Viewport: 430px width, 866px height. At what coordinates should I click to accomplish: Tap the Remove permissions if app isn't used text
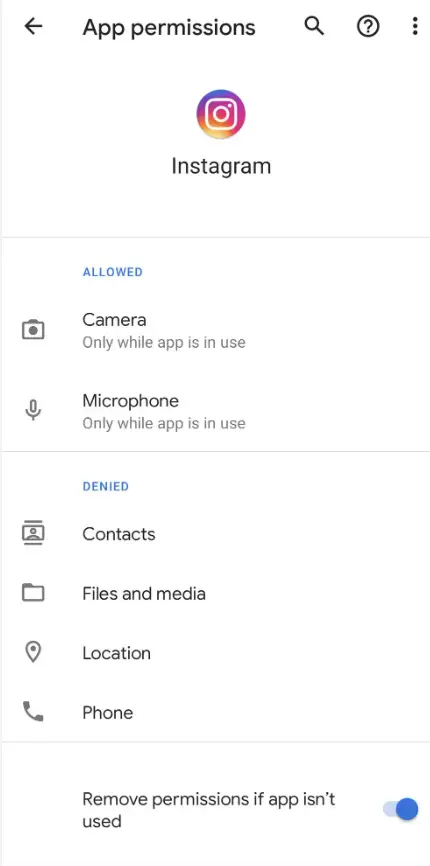point(209,810)
